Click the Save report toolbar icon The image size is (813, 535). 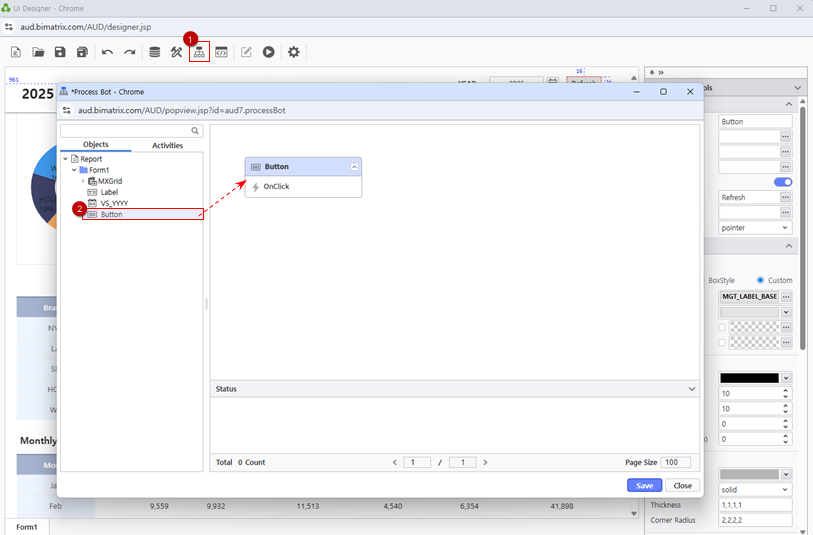(60, 52)
